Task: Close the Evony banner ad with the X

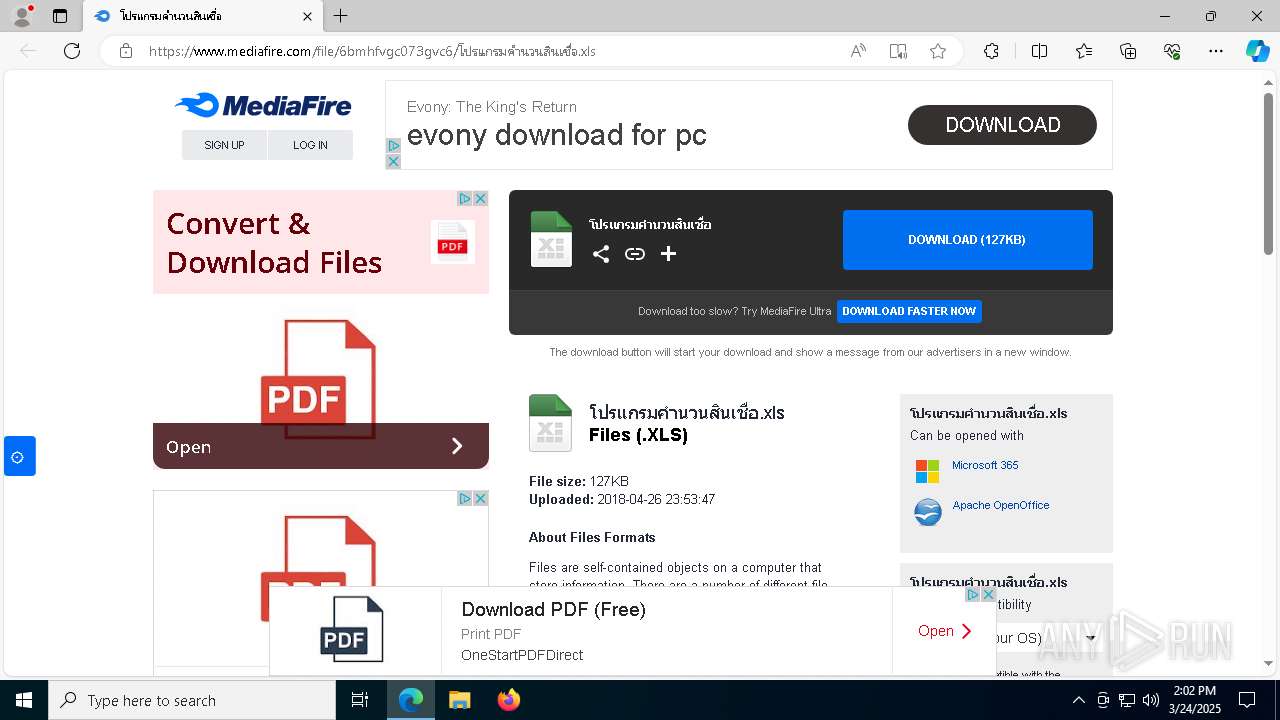Action: point(393,161)
